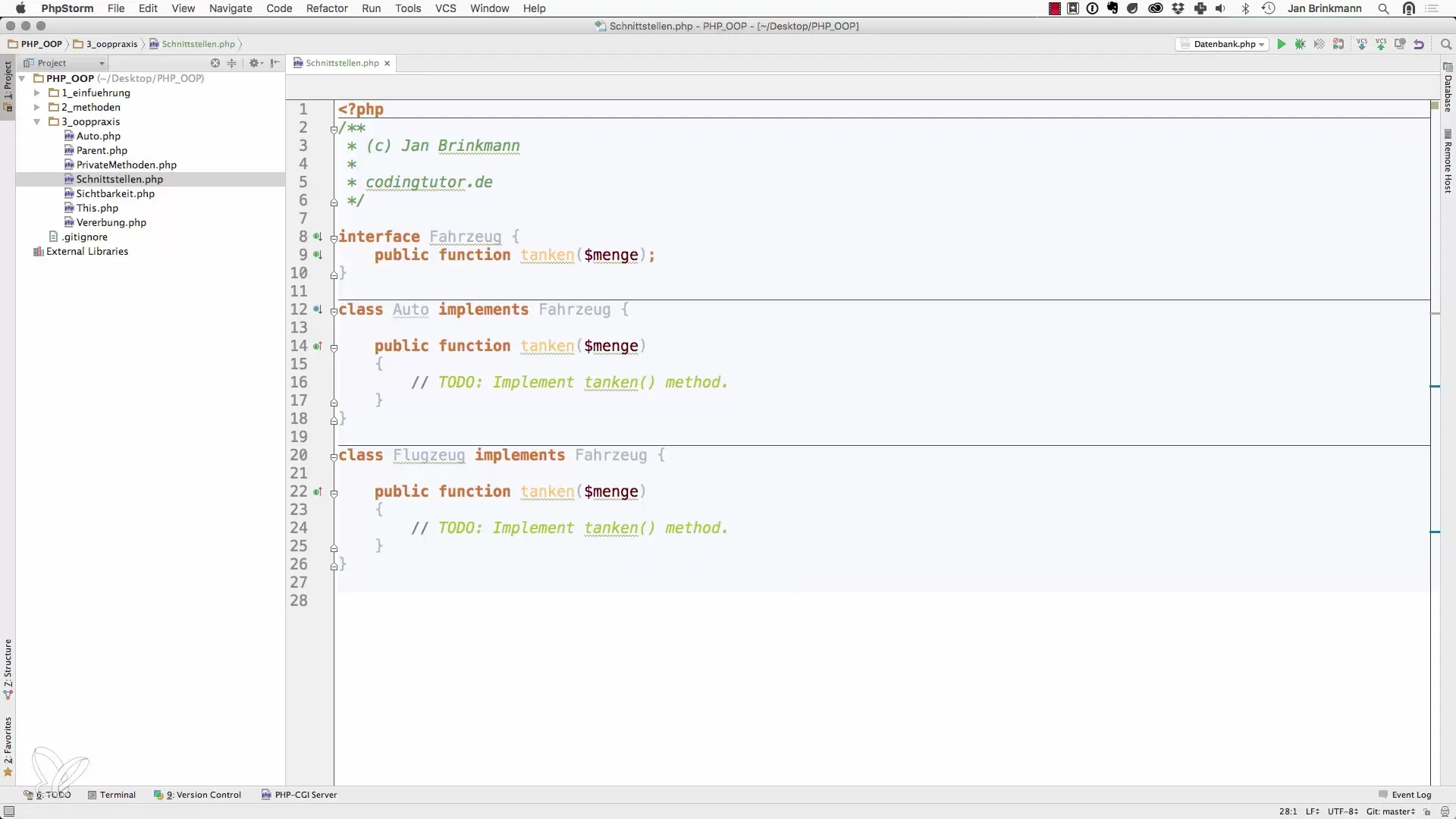Image resolution: width=1456 pixels, height=819 pixels.
Task: Close the Schnittstellen.php tab
Action: (387, 64)
